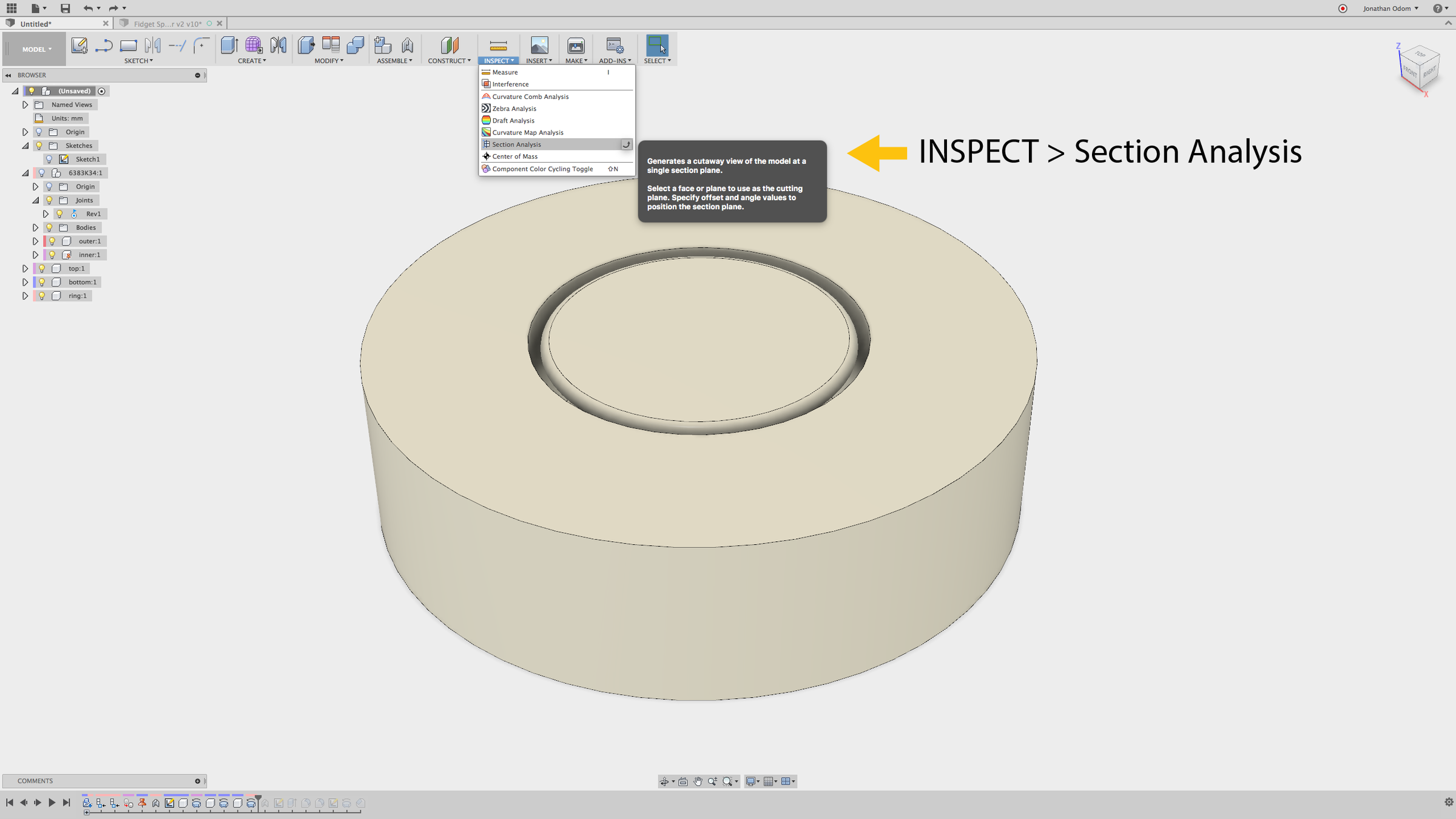Select Zebra Analysis menu entry
This screenshot has height=819, width=1456.
pyautogui.click(x=514, y=109)
